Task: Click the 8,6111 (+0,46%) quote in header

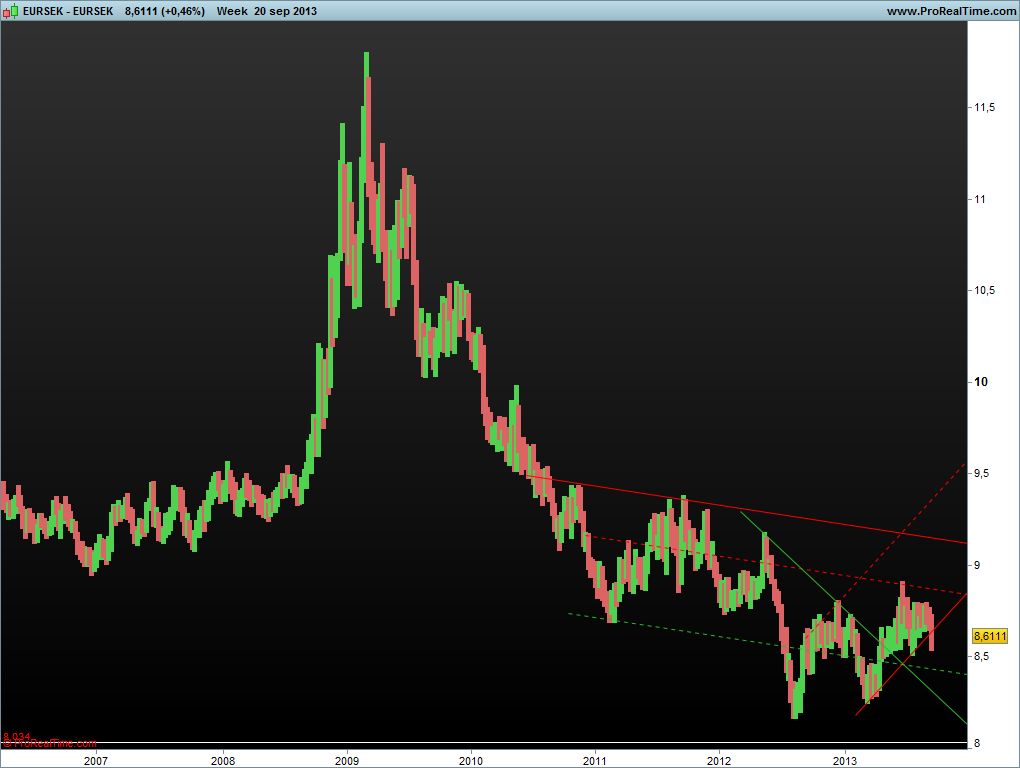Action: pos(165,10)
